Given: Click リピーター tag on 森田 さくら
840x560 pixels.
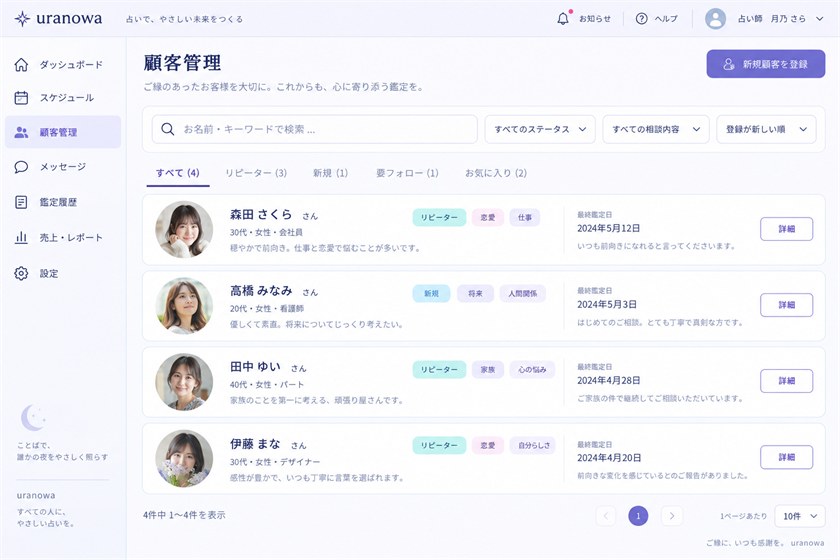Looking at the screenshot, I should click(439, 218).
